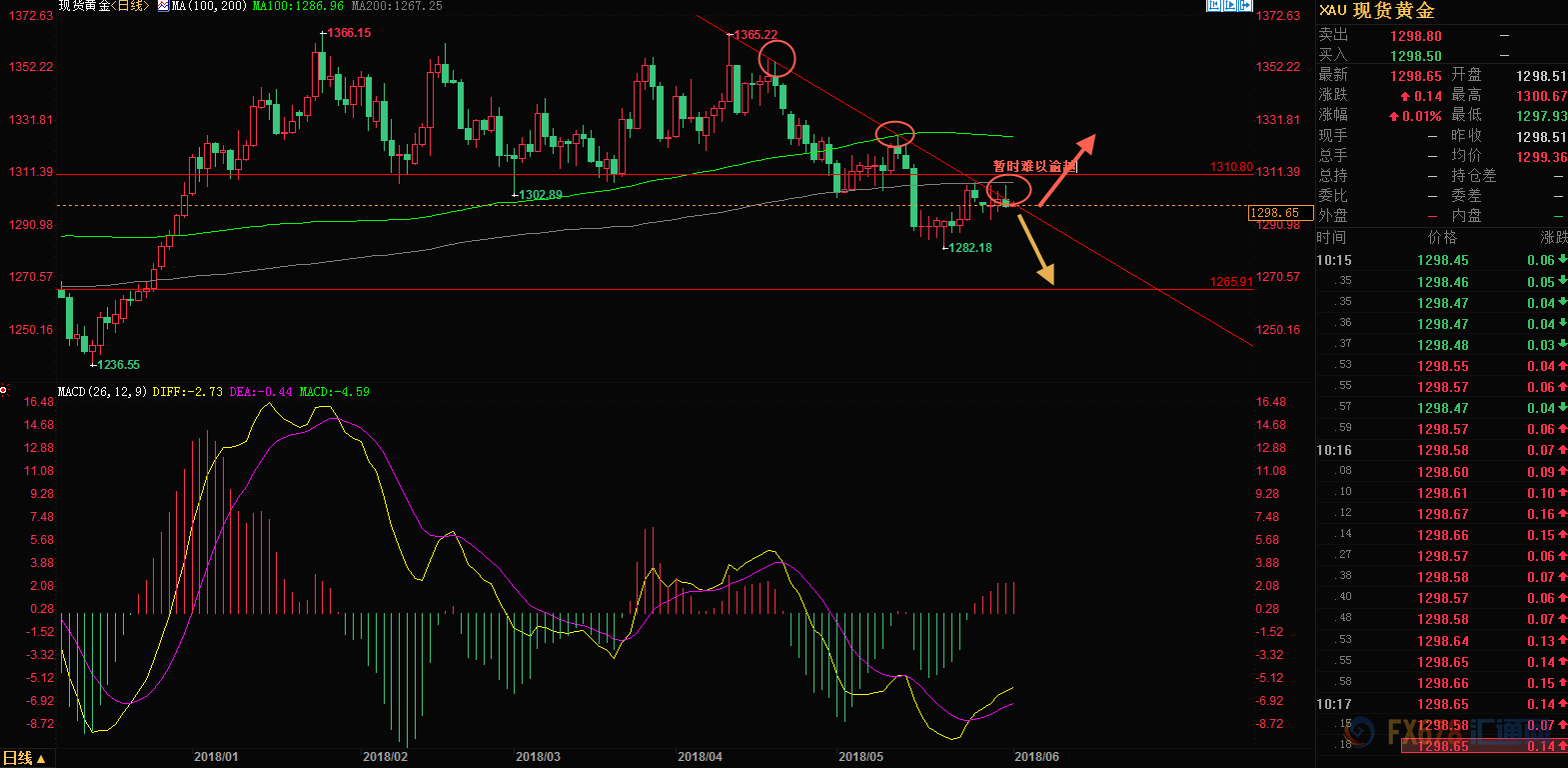Click the 时间 column header

(1331, 238)
